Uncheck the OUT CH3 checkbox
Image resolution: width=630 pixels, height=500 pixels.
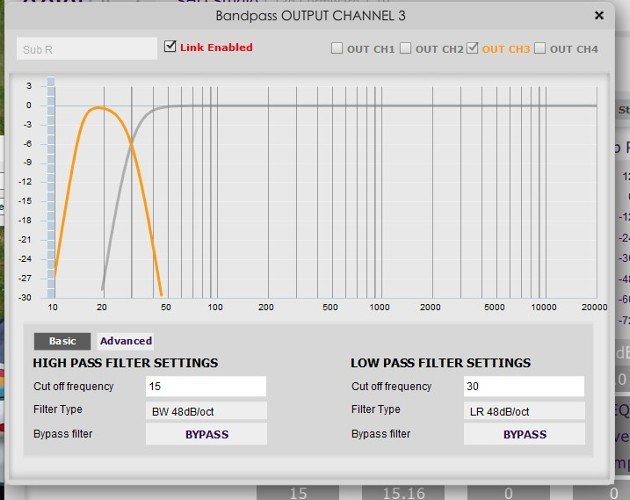pyautogui.click(x=473, y=48)
